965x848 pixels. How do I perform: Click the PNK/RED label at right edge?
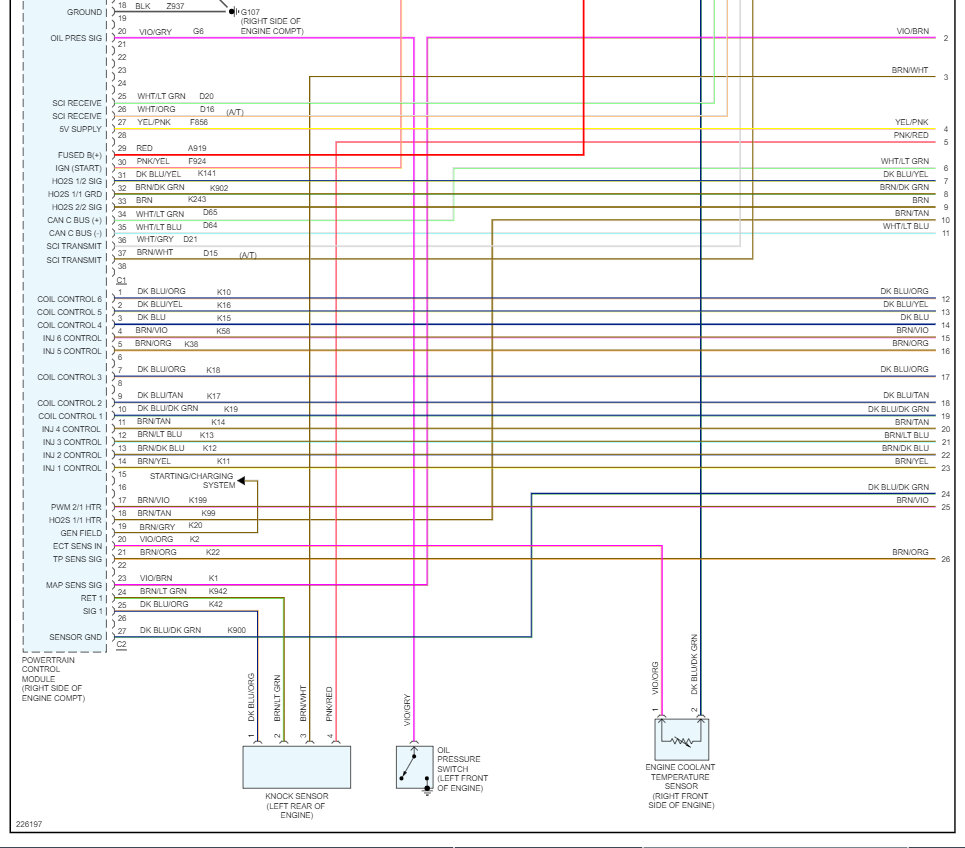point(911,135)
